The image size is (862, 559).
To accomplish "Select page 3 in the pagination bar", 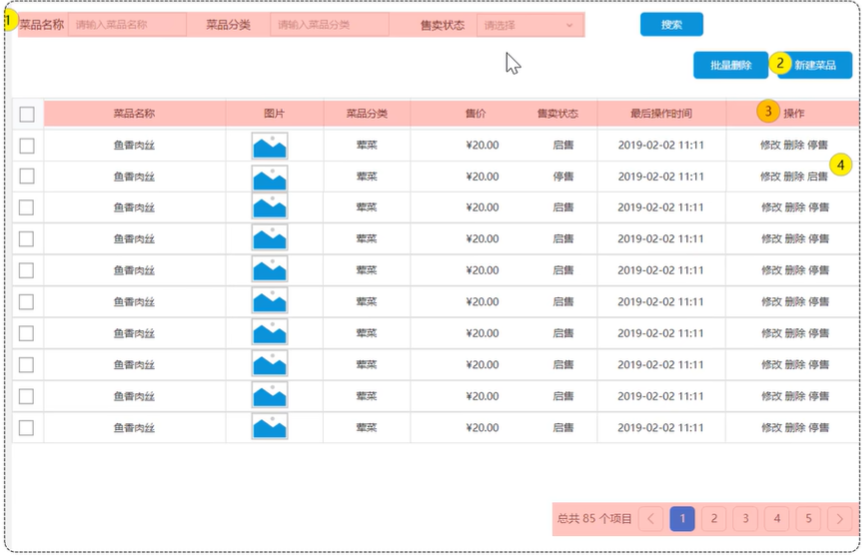I will (745, 519).
